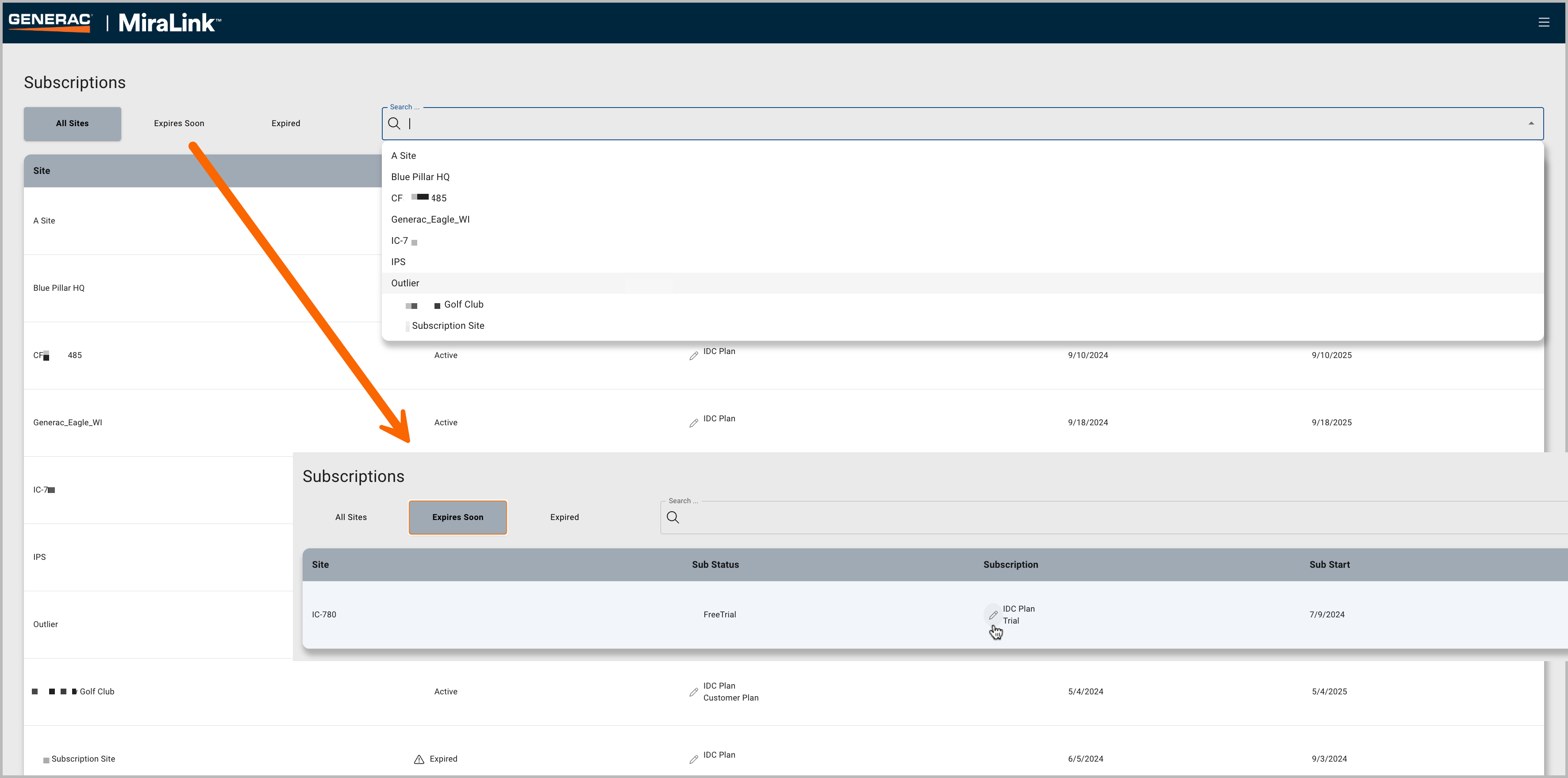Choose Blue Pillar HQ from dropdown list
The width and height of the screenshot is (1568, 778).
(962, 177)
